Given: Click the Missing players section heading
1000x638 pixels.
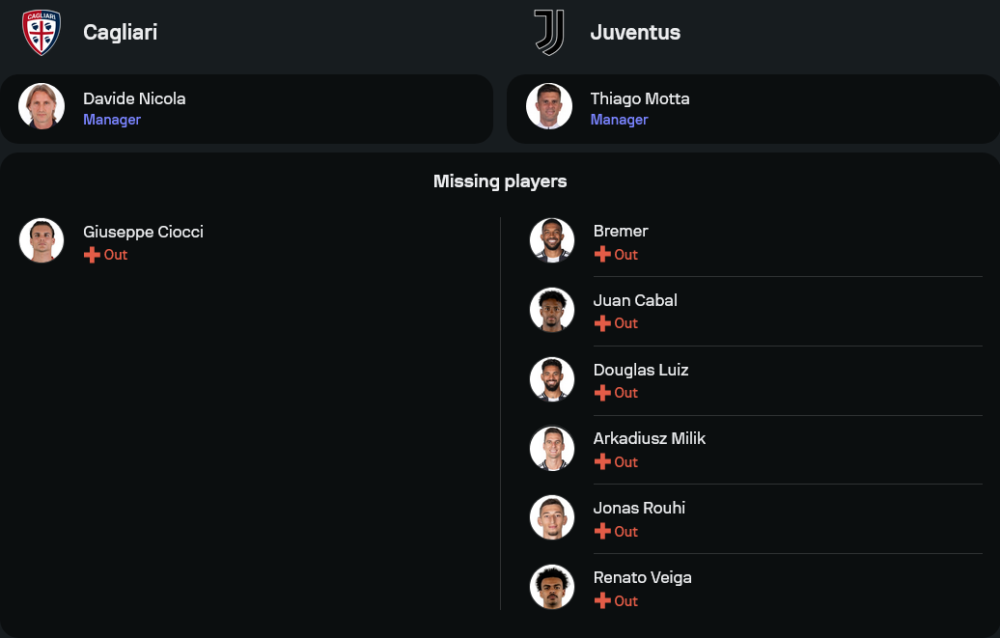Looking at the screenshot, I should point(500,181).
